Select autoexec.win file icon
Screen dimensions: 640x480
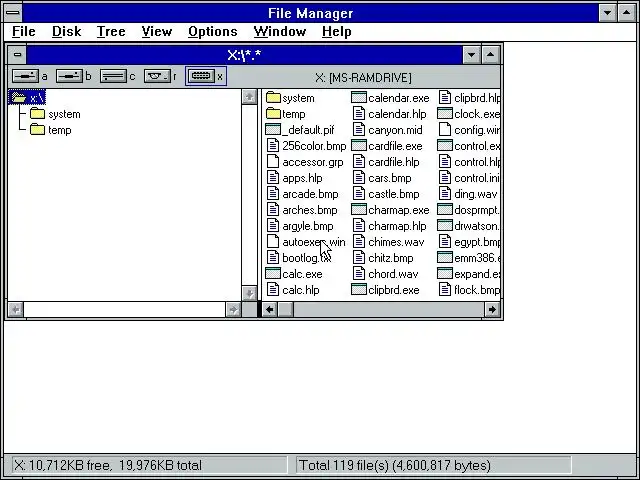point(273,242)
